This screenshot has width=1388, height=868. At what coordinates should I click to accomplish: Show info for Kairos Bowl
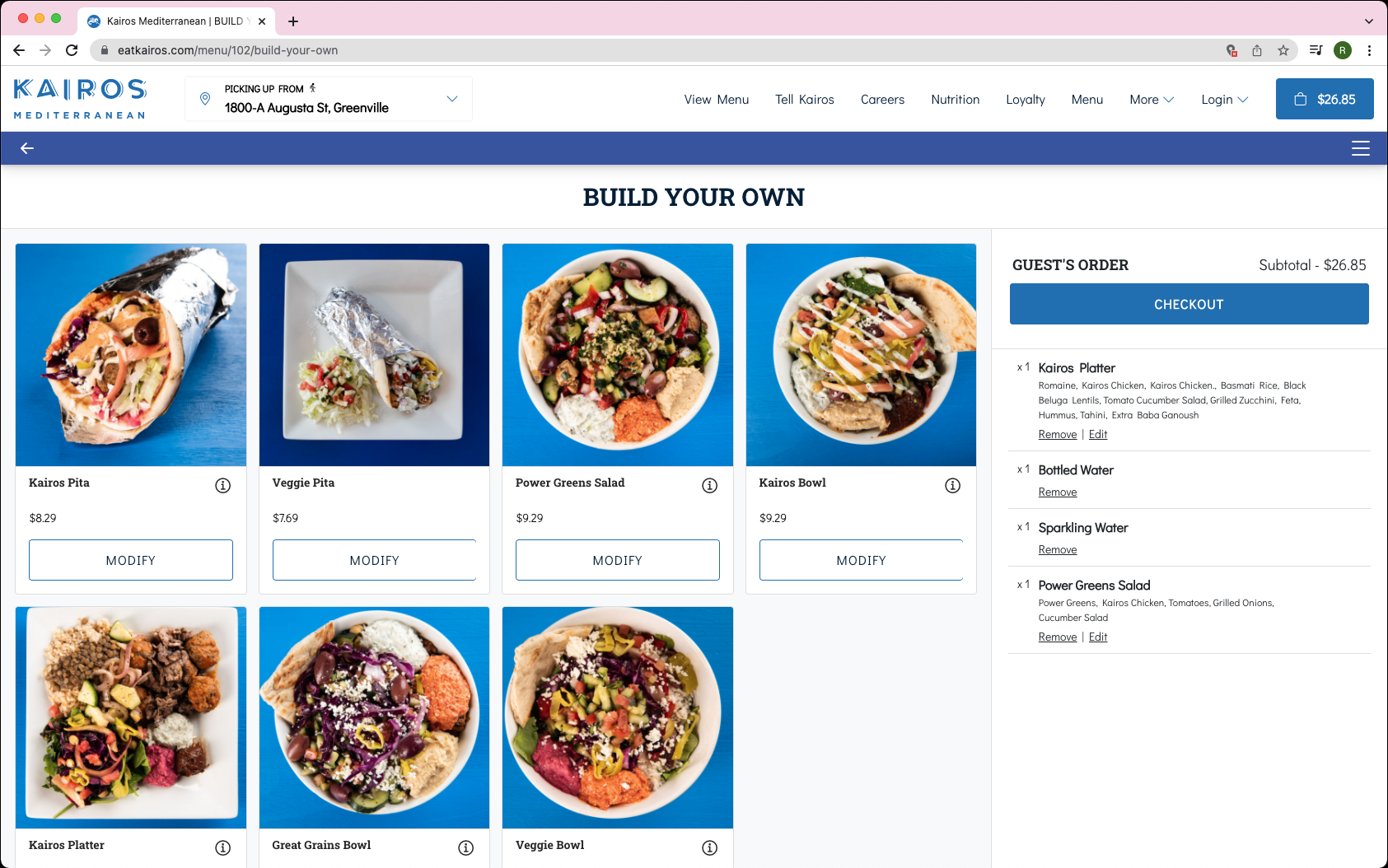[952, 485]
